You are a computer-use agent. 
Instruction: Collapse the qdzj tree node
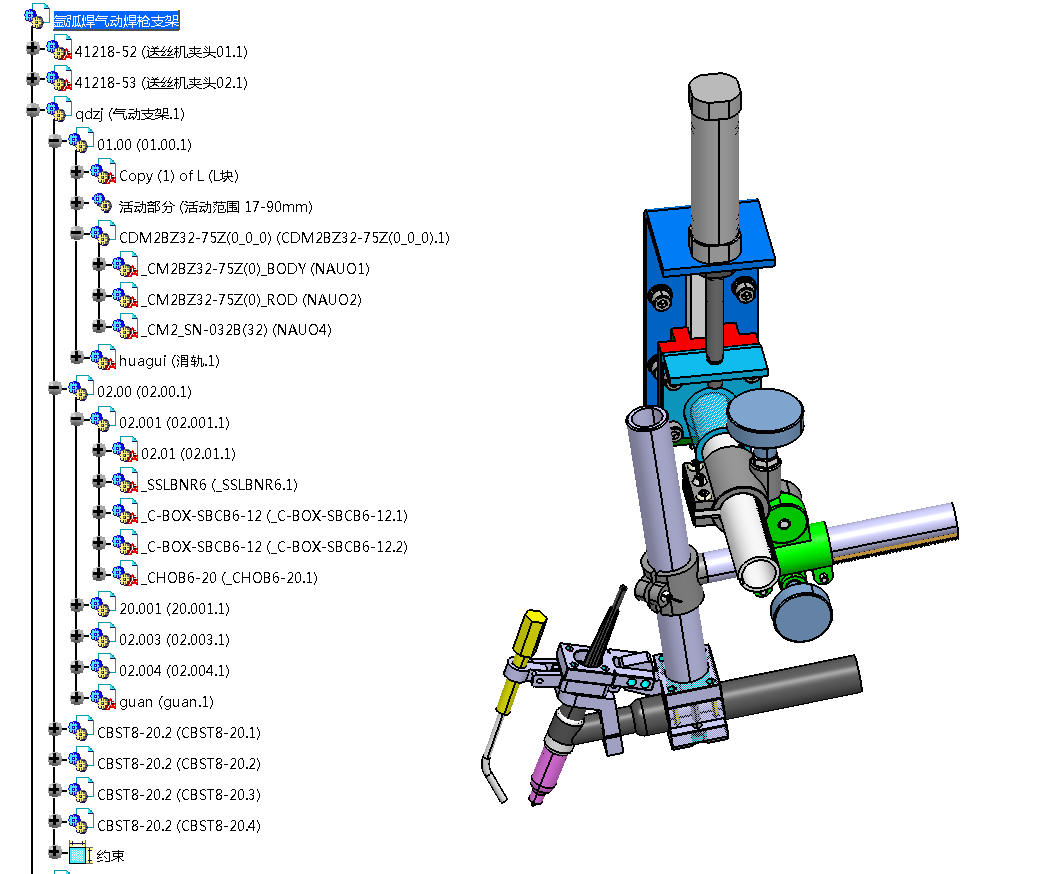point(32,110)
